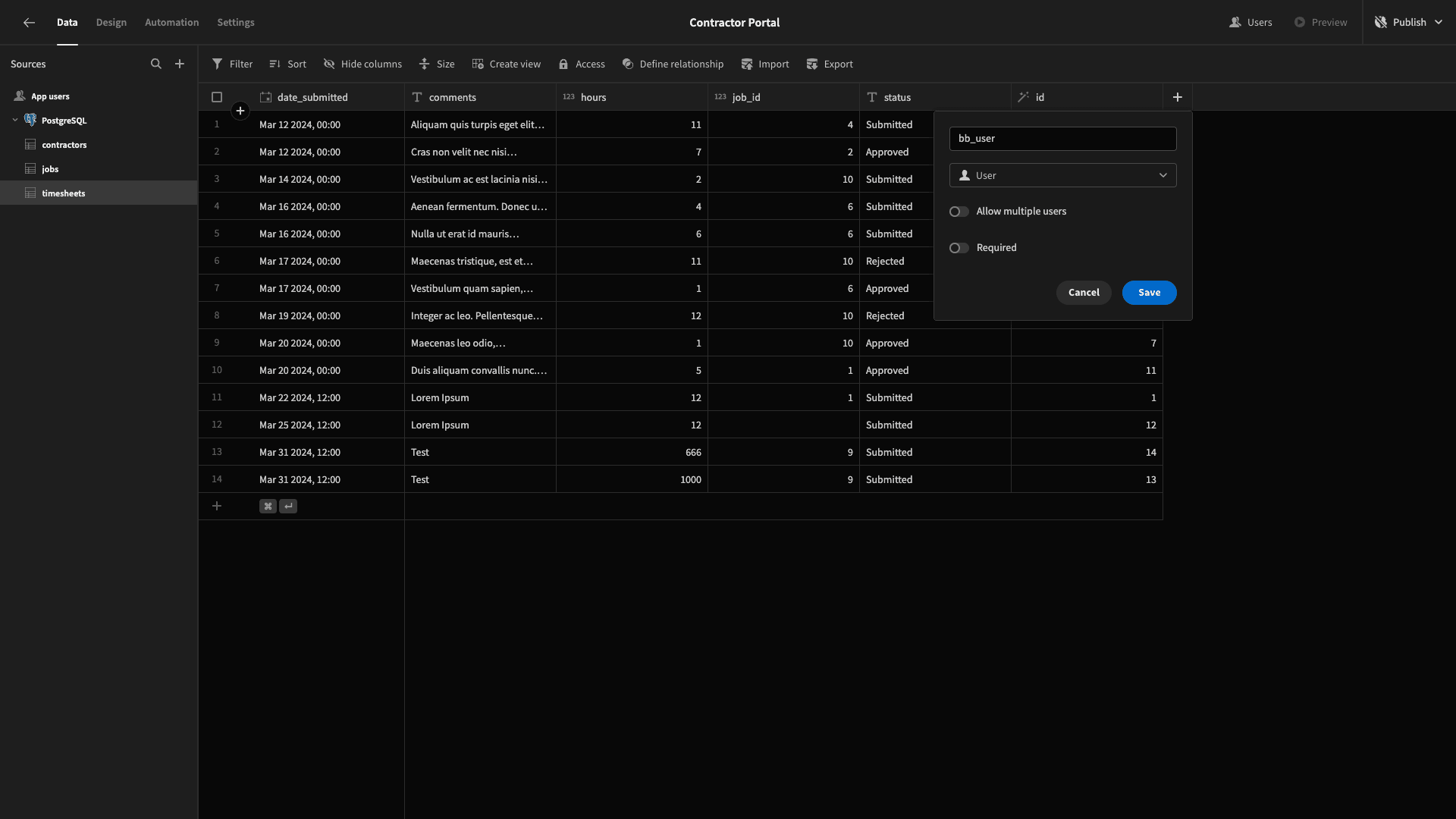Click the Save button in dialog

[x=1149, y=292]
